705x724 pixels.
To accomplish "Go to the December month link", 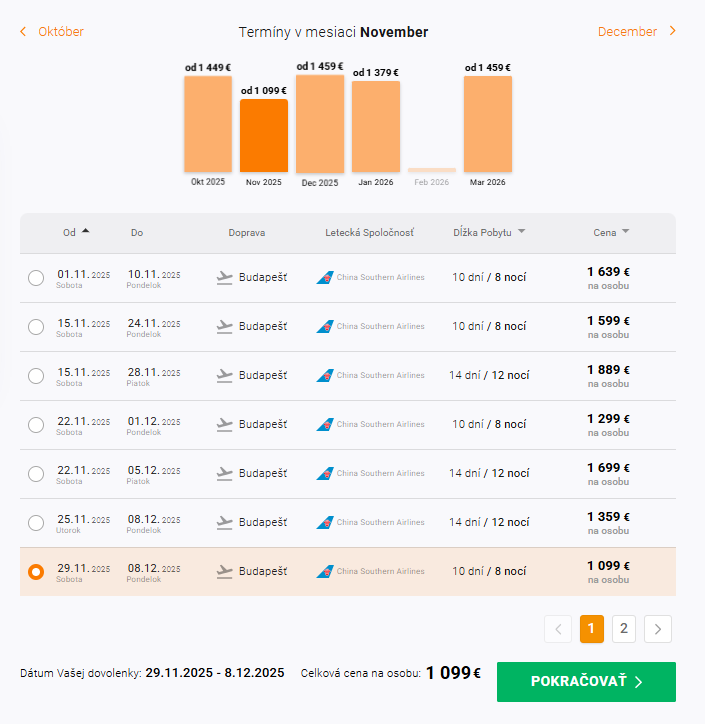I will (637, 31).
